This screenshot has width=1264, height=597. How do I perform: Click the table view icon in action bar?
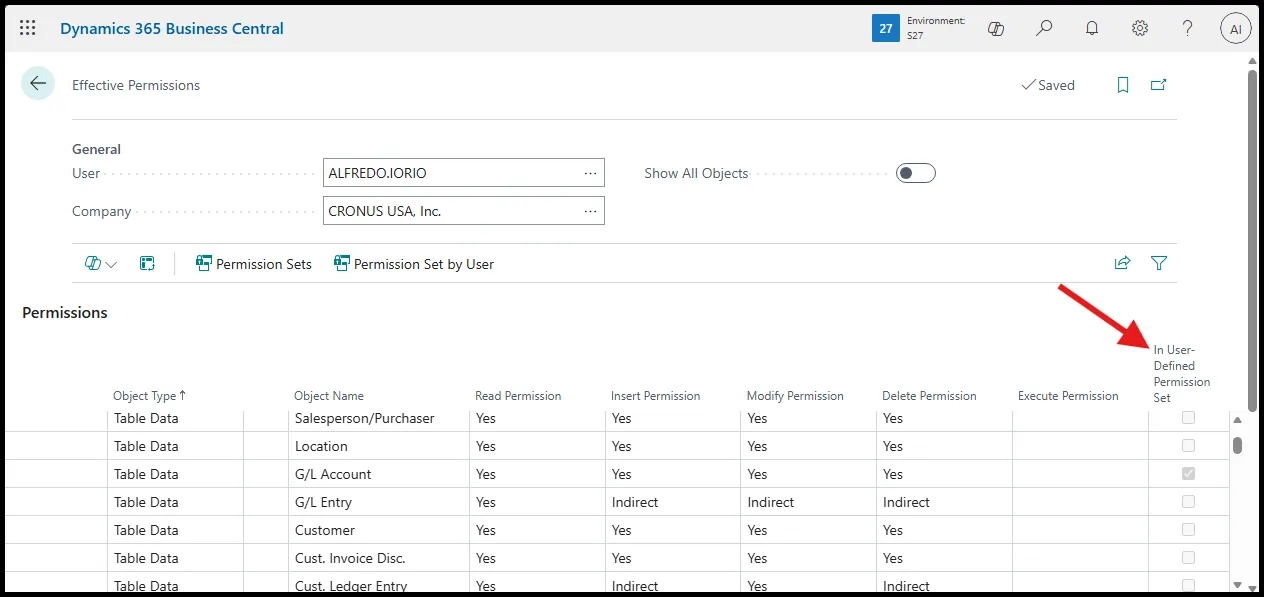point(147,264)
